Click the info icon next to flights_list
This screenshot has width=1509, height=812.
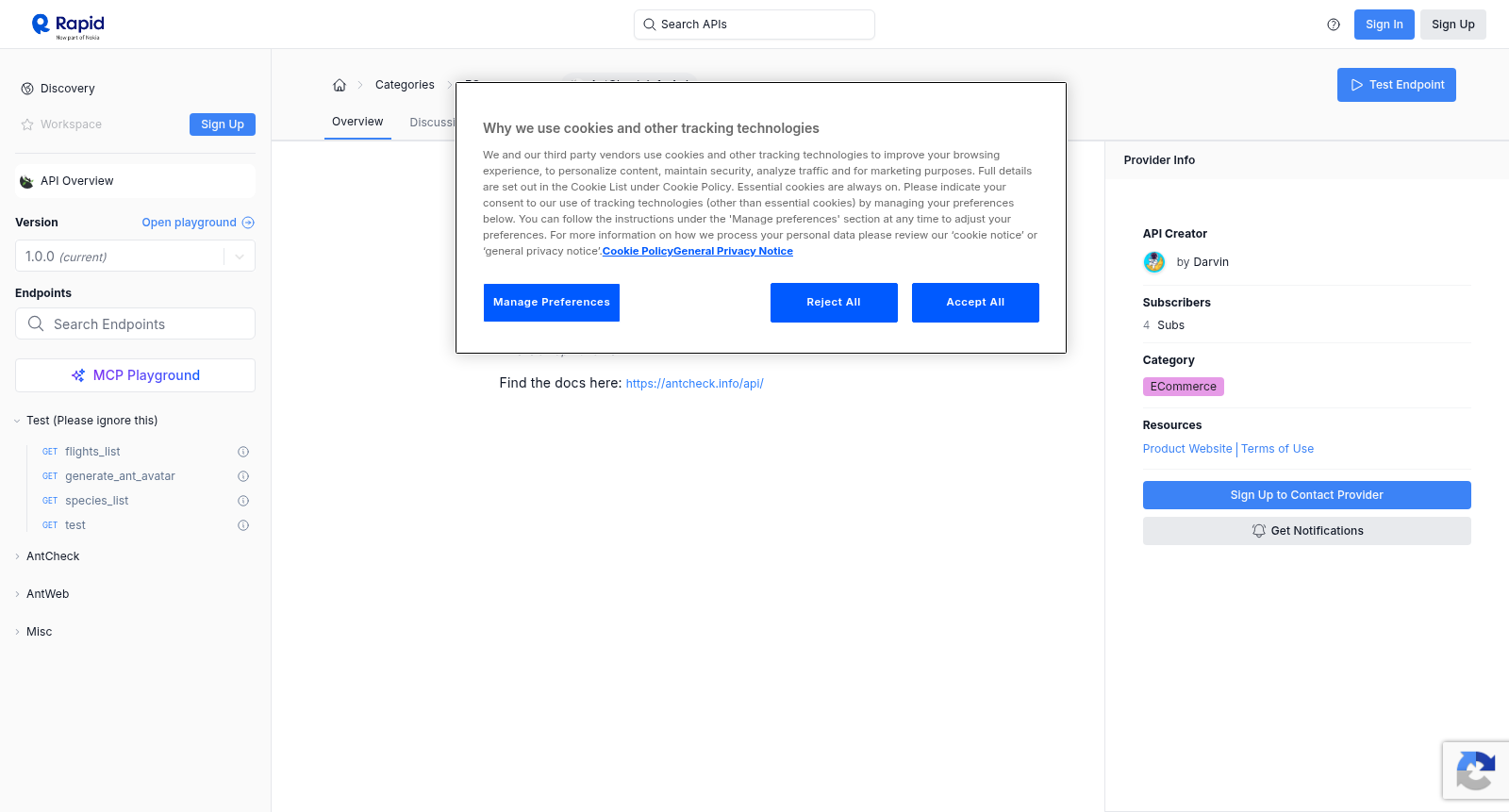(243, 452)
